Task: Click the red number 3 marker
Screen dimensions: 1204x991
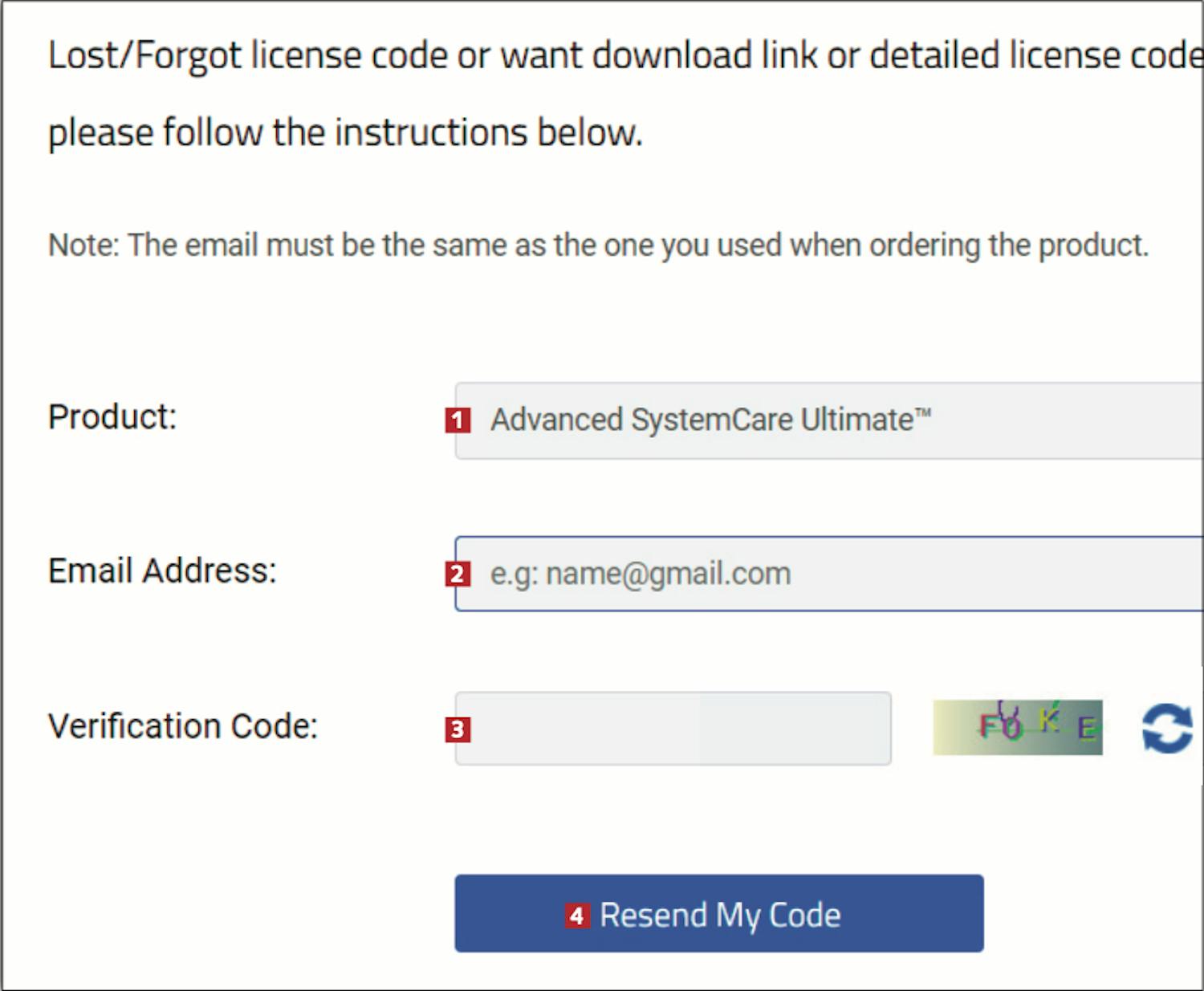Action: 458,729
